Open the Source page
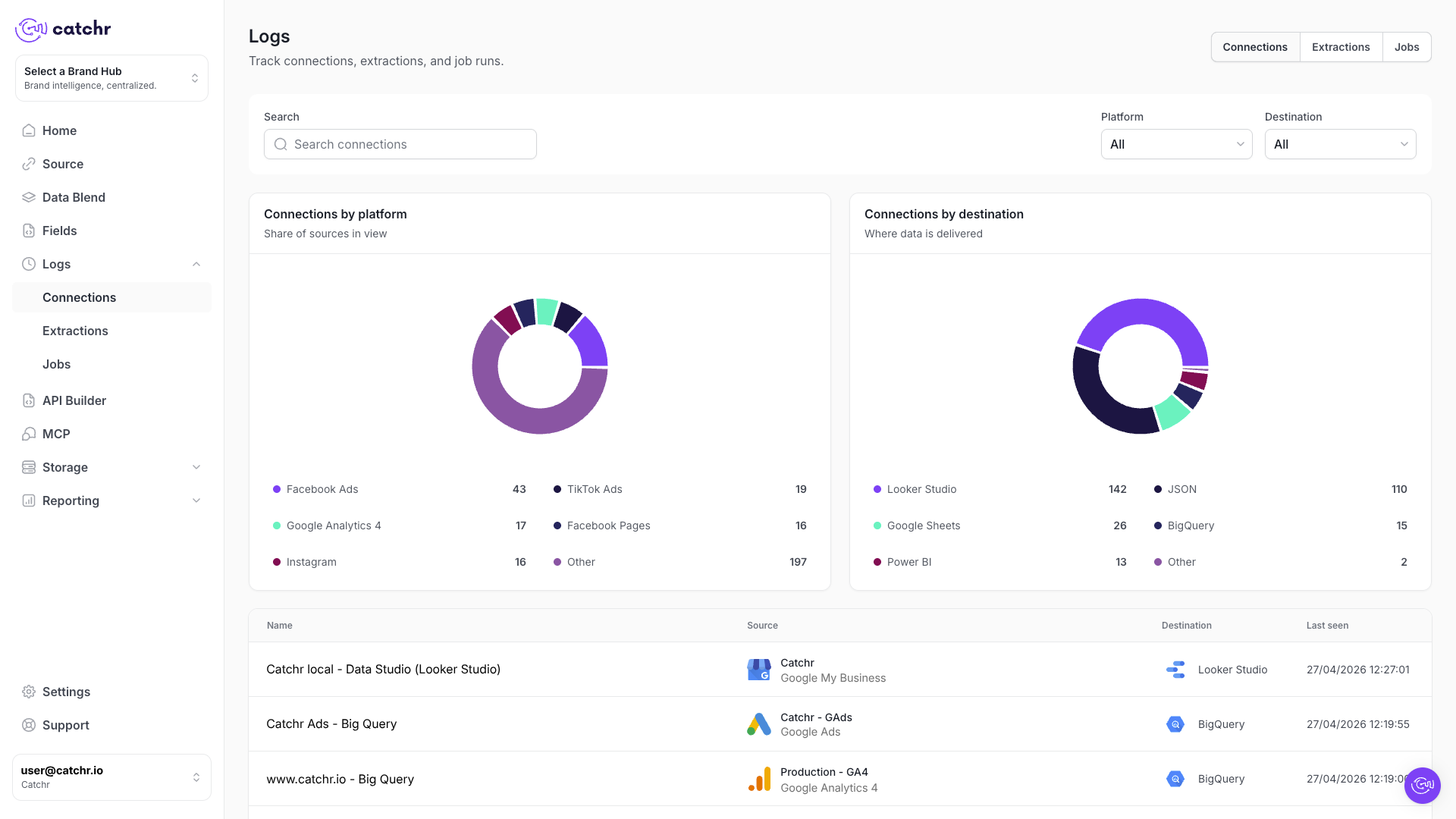 coord(111,164)
